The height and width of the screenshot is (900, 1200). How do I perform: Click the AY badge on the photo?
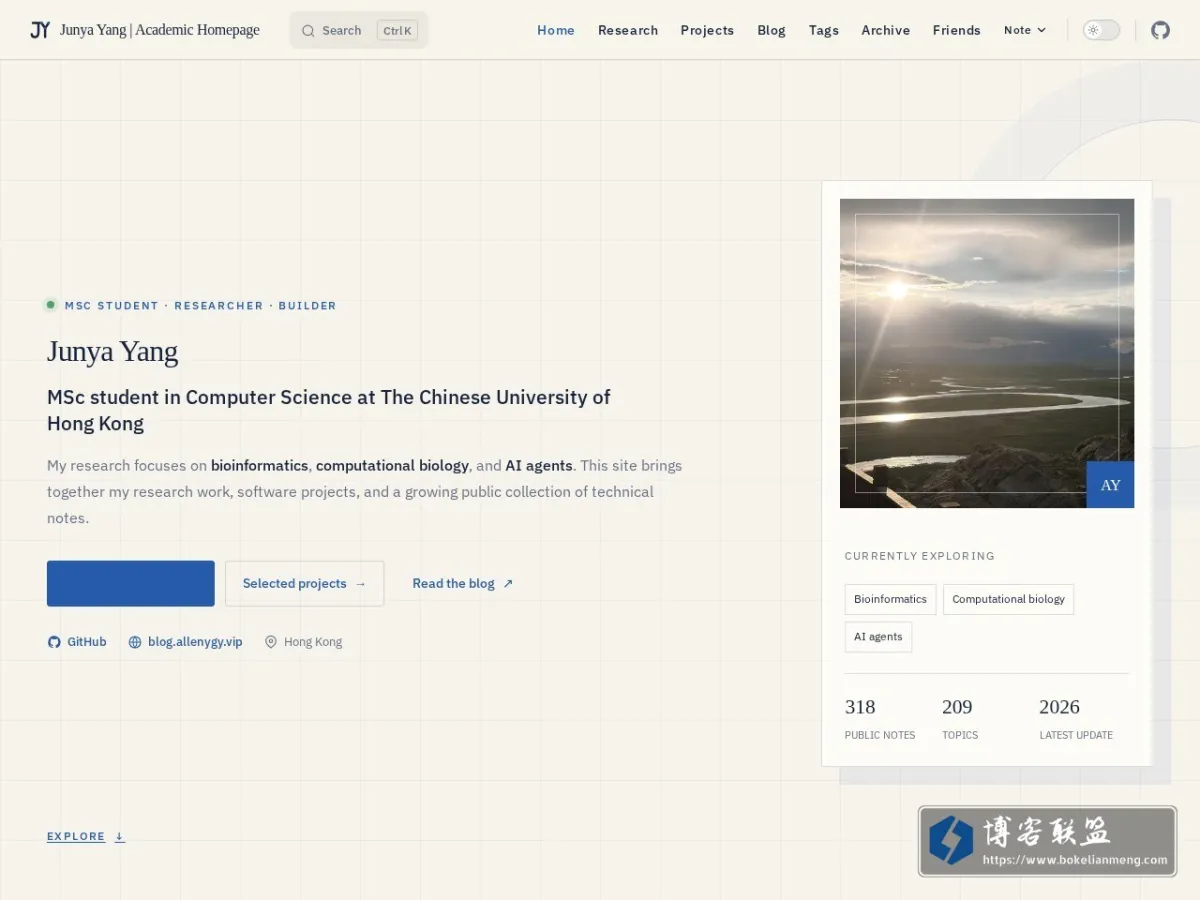pos(1110,485)
